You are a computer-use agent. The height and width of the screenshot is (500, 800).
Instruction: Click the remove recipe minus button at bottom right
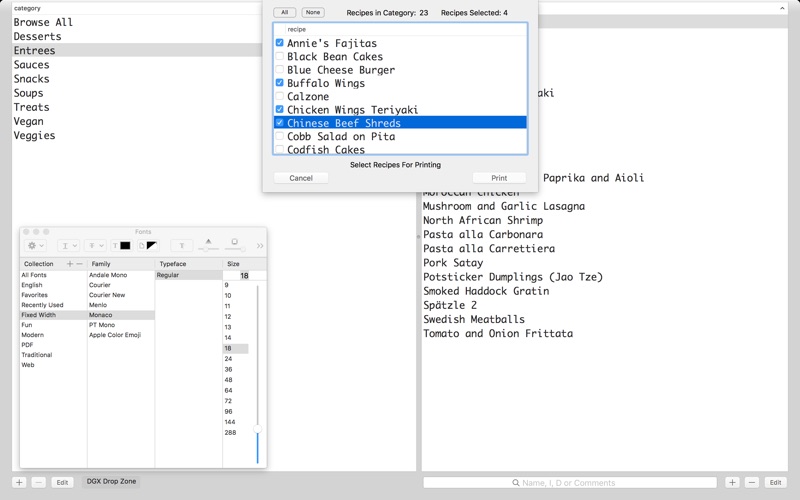[751, 482]
